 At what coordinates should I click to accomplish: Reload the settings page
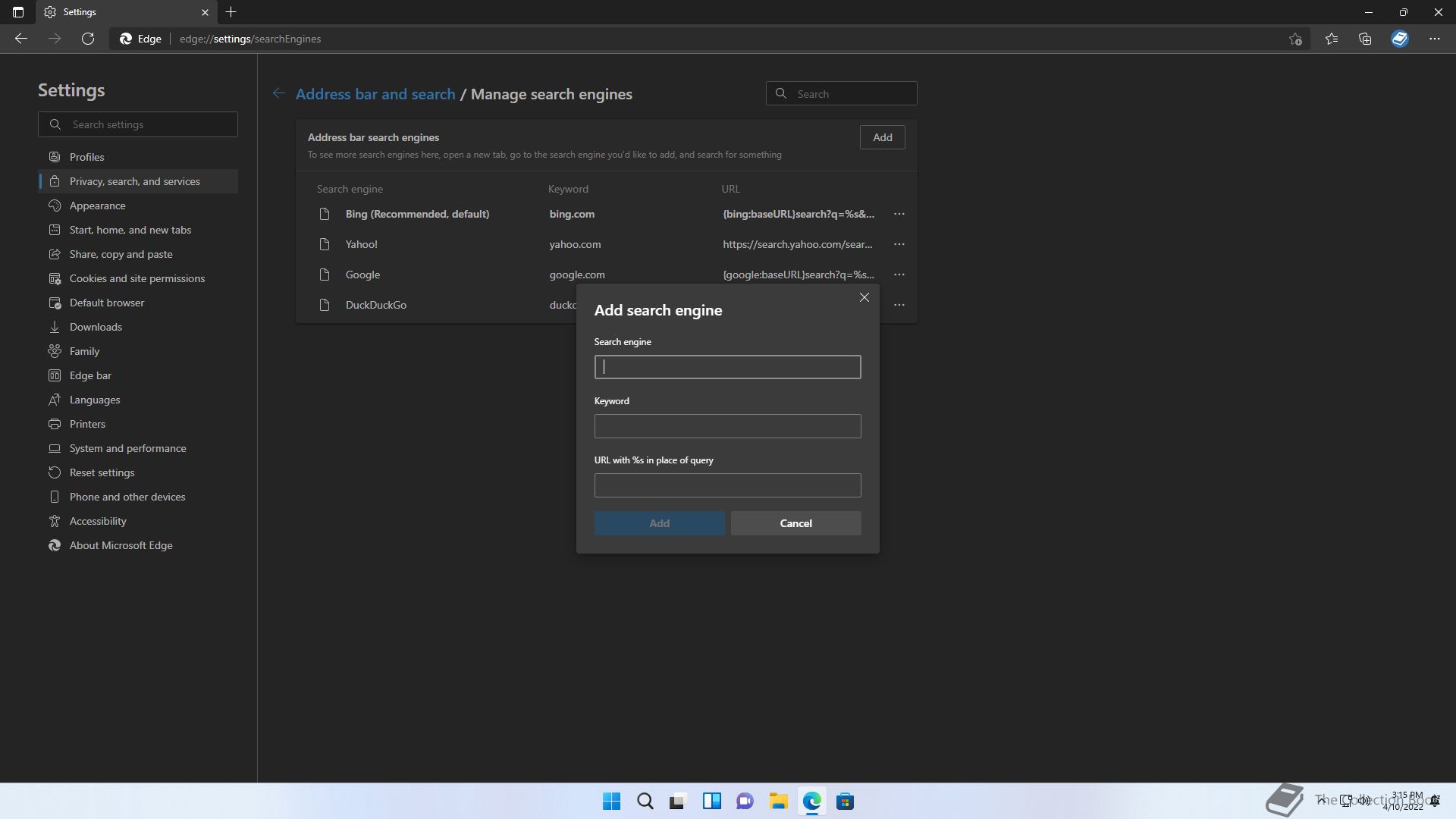coord(88,39)
